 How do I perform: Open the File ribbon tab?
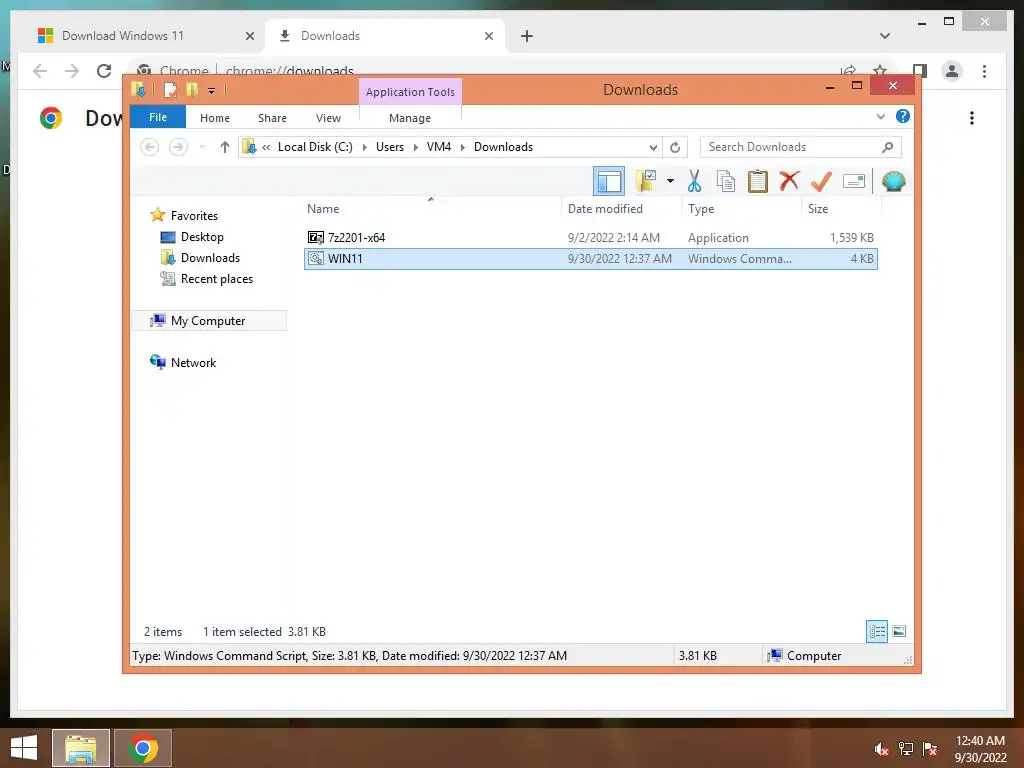pos(158,117)
